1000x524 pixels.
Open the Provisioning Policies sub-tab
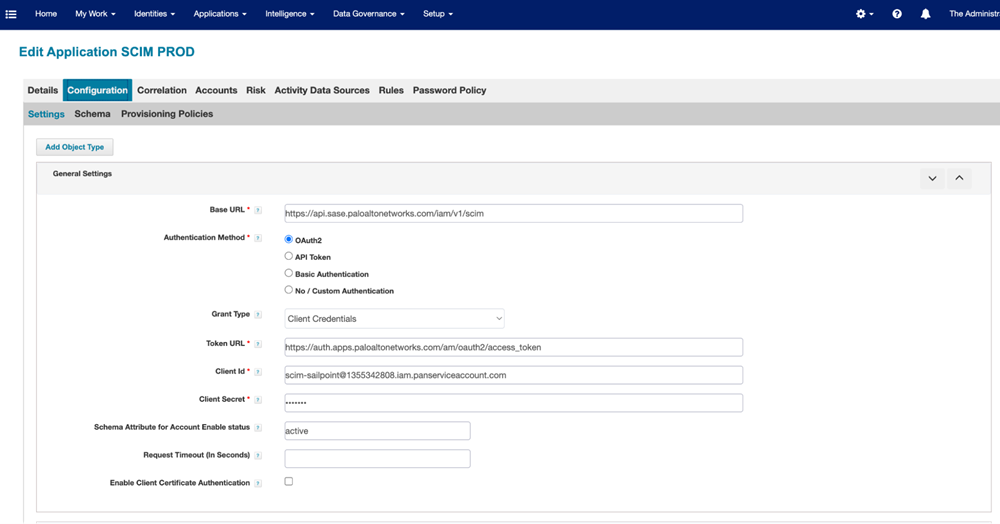tap(167, 114)
